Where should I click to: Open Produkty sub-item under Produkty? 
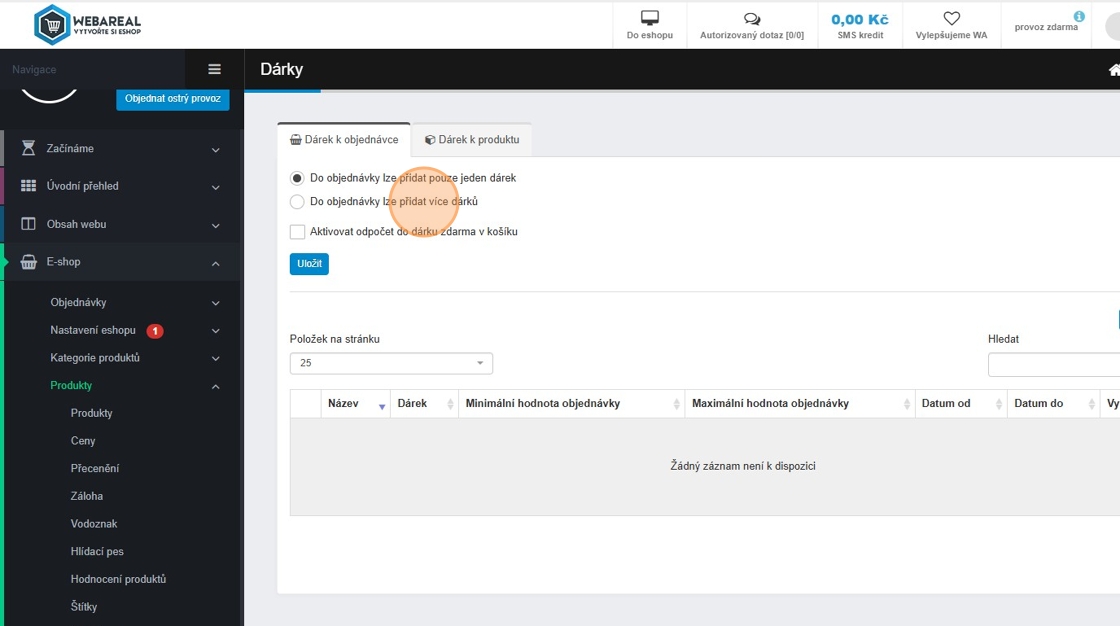91,413
